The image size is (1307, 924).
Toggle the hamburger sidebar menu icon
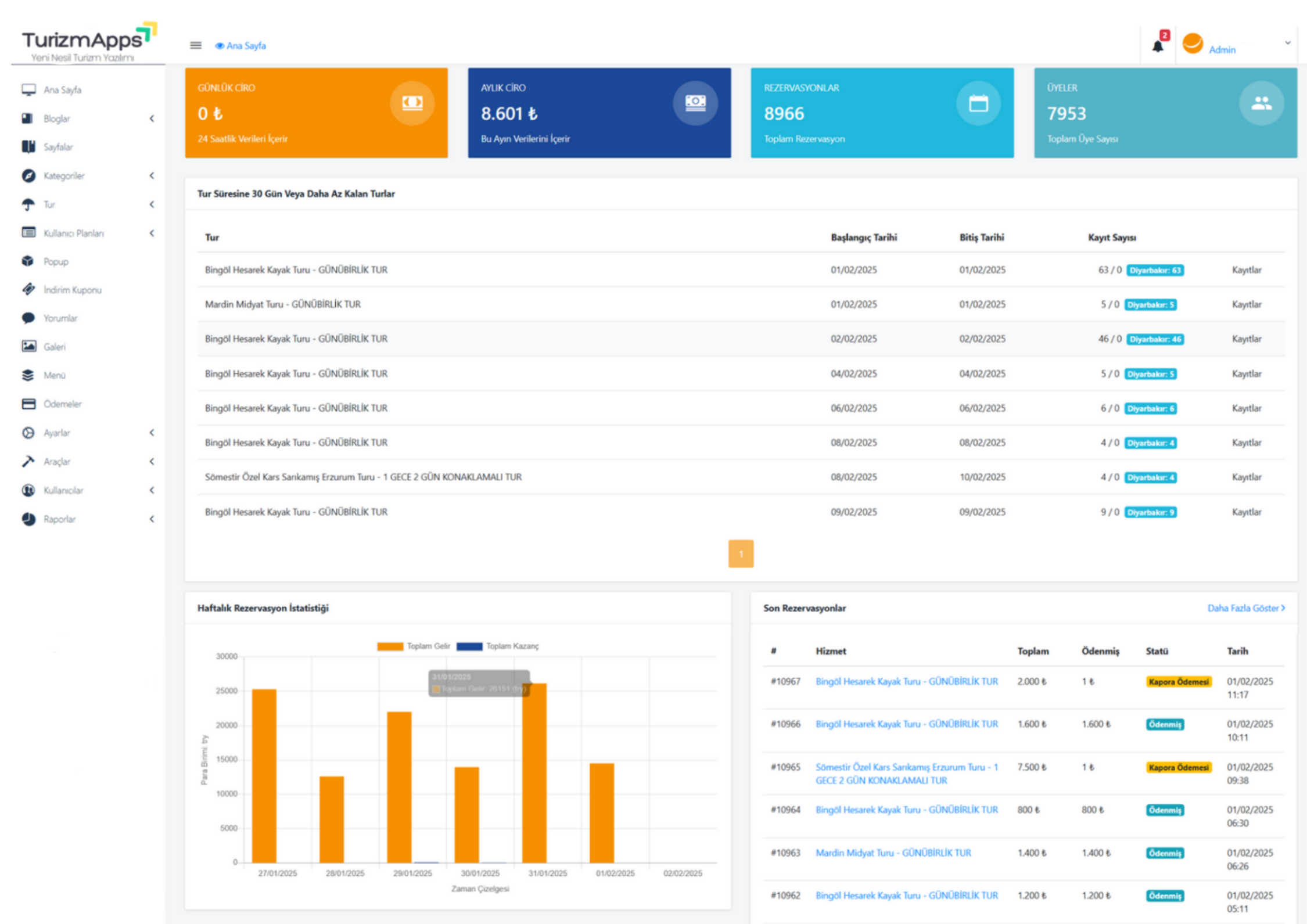pos(196,45)
